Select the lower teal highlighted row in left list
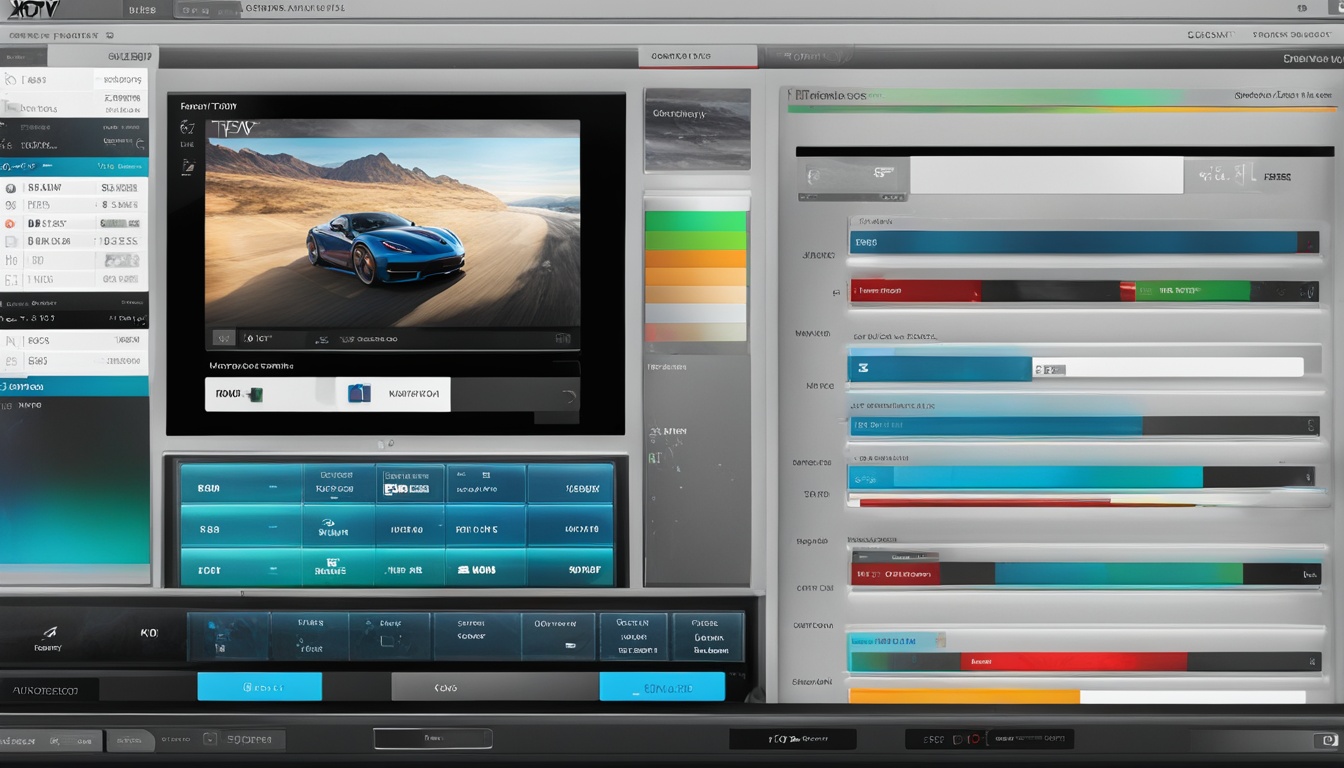The width and height of the screenshot is (1344, 768). [x=74, y=386]
